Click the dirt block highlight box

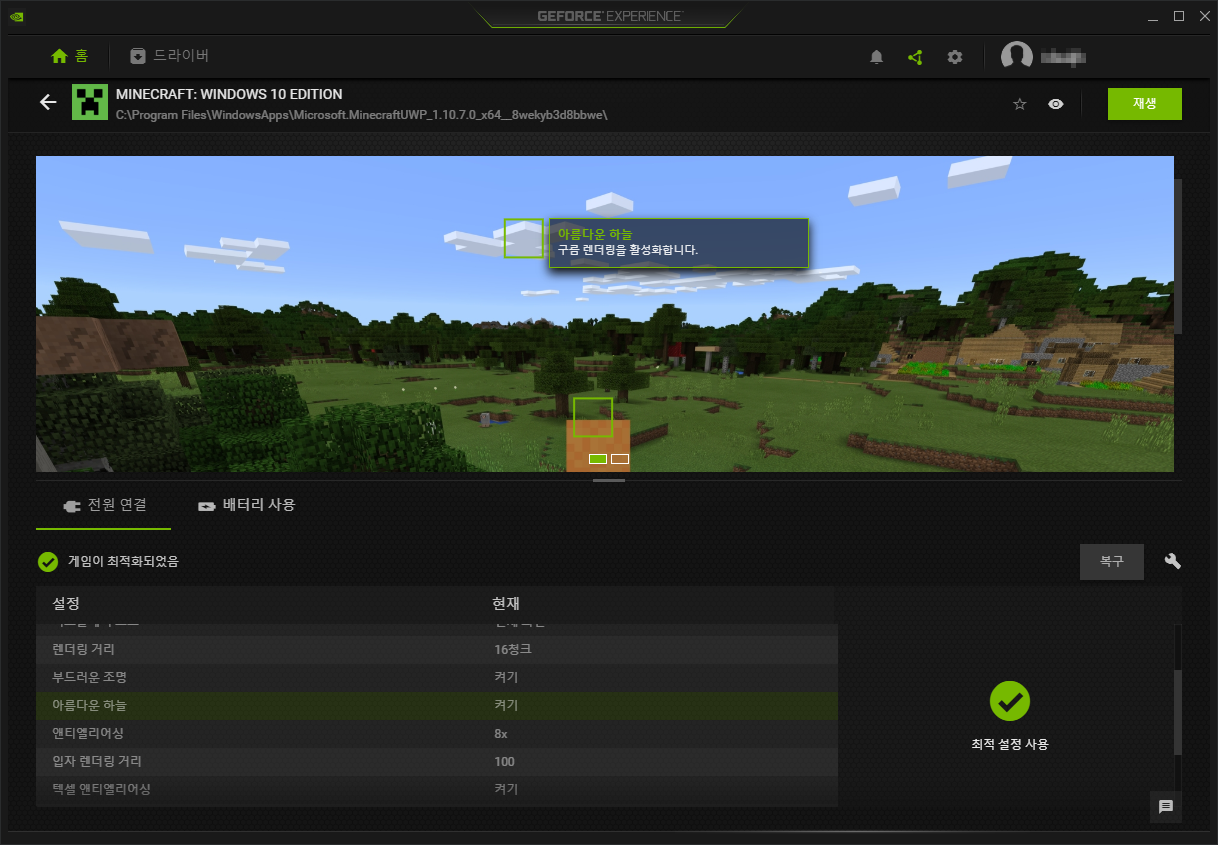point(593,417)
